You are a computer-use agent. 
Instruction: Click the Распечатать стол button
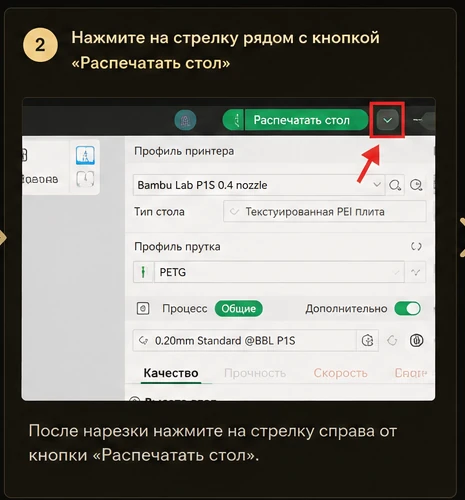tap(306, 120)
